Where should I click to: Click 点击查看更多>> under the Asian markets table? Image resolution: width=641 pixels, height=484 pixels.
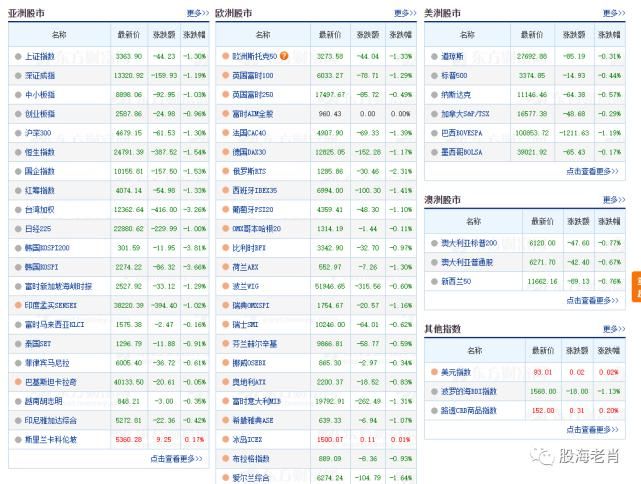(x=176, y=459)
